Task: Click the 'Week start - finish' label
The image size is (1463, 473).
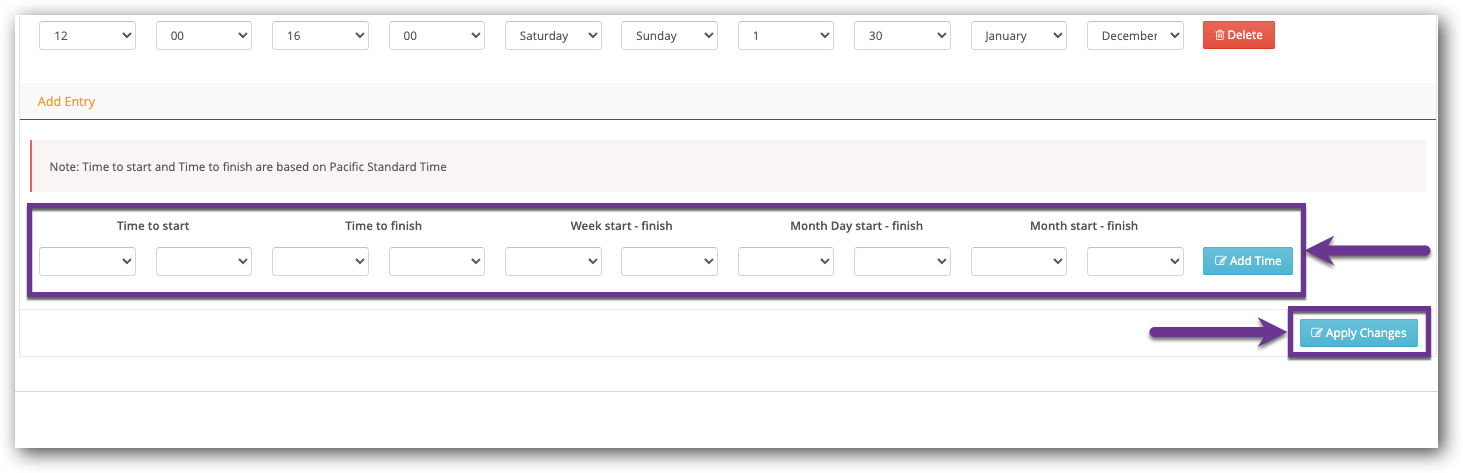Action: click(621, 226)
